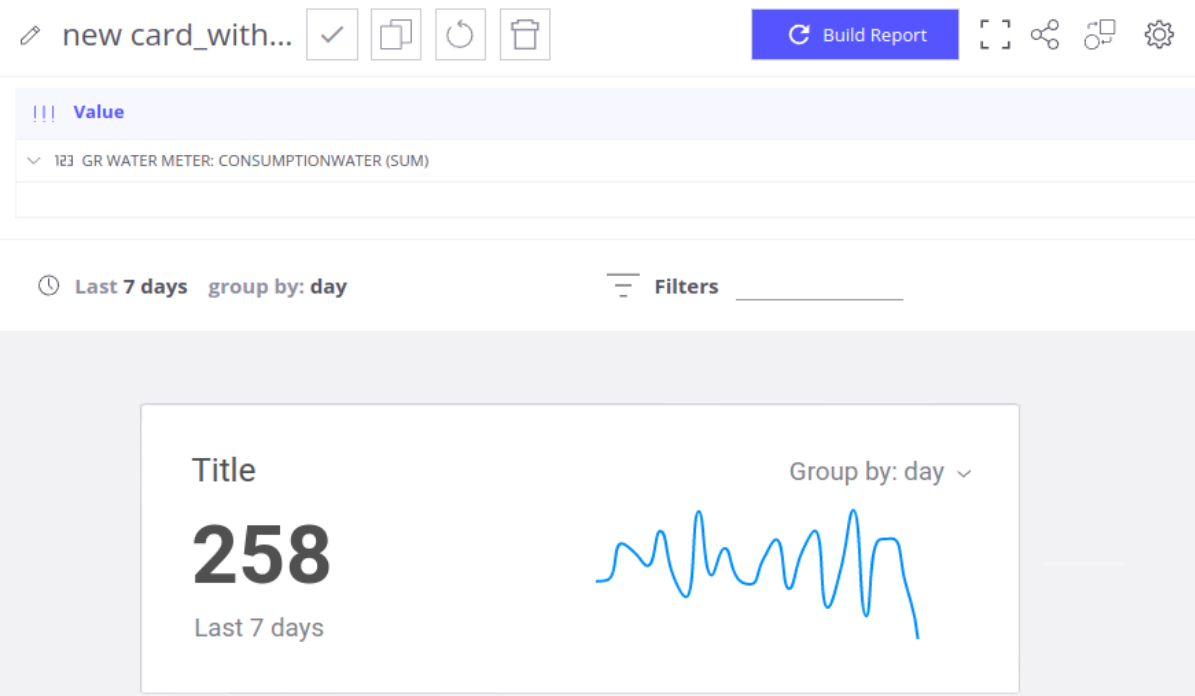Image resolution: width=1195 pixels, height=696 pixels.
Task: Click the checkmark save icon
Action: point(332,35)
